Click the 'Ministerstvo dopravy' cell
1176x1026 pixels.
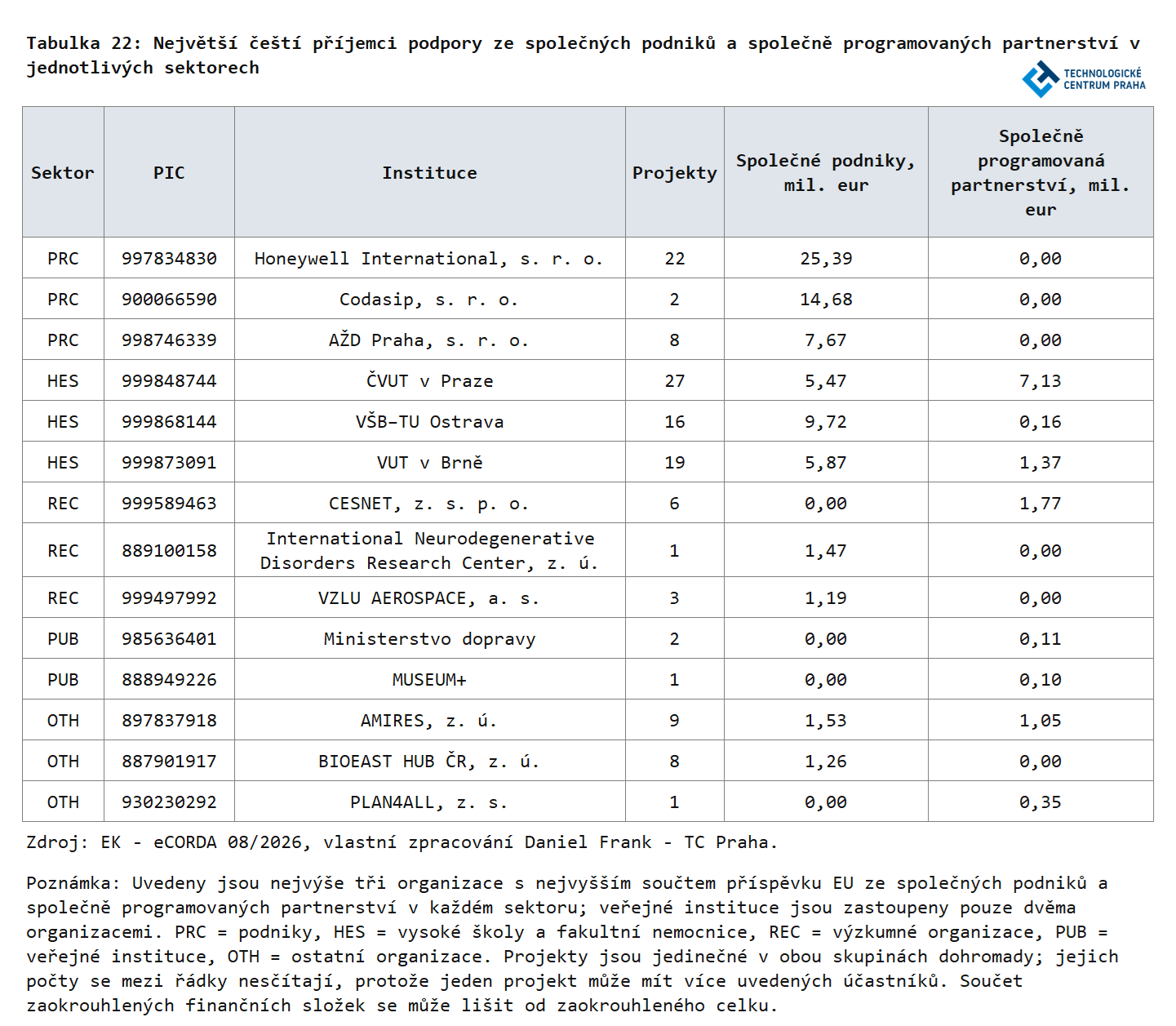click(x=429, y=639)
